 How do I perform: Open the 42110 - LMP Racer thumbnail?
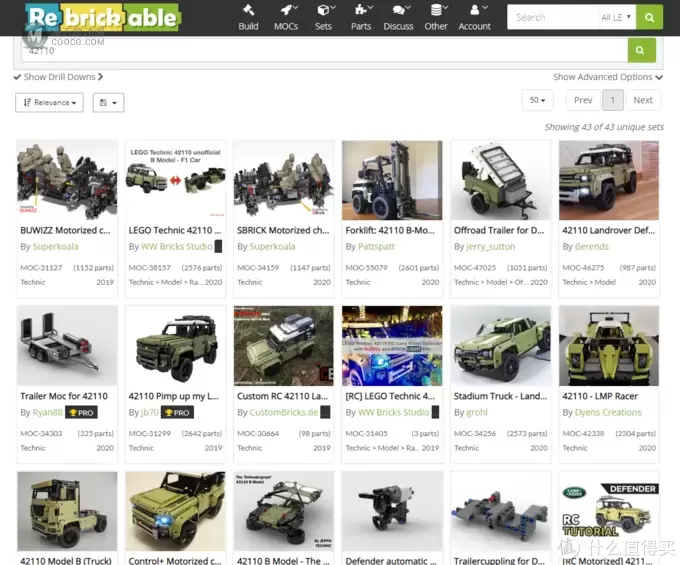click(x=609, y=346)
